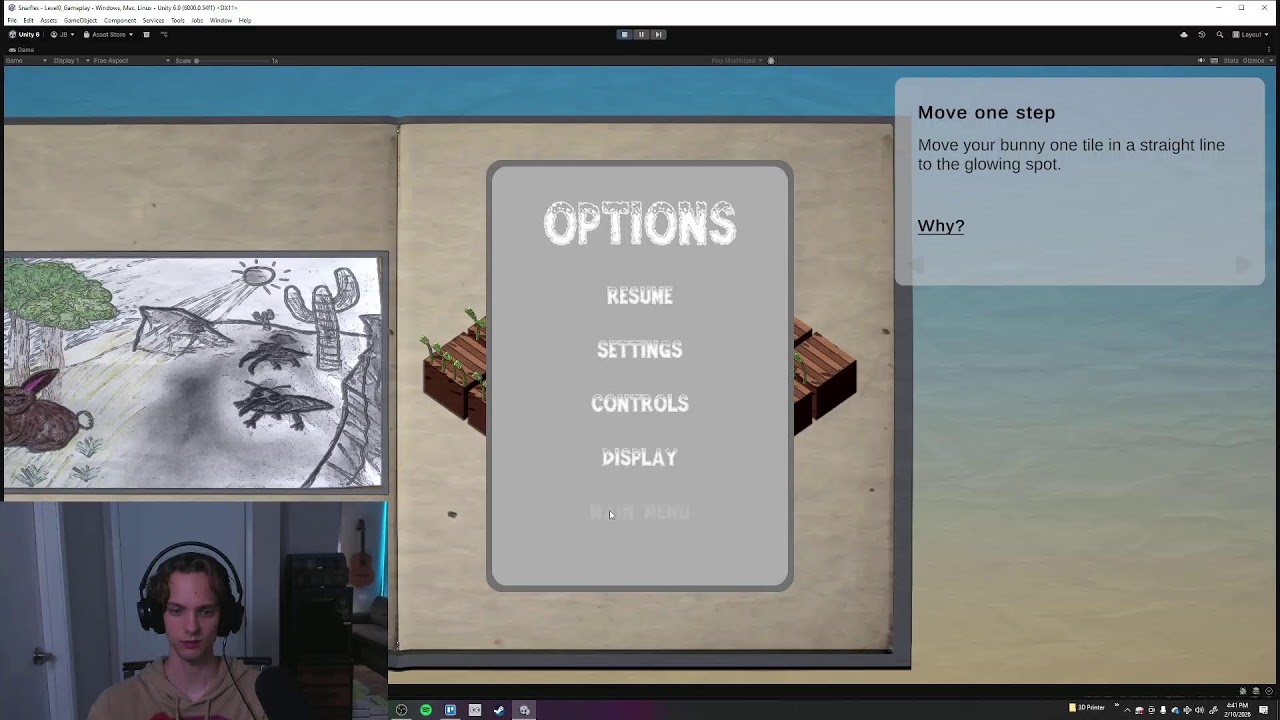Image resolution: width=1280 pixels, height=720 pixels.
Task: Open the Jobs menu
Action: point(197,20)
